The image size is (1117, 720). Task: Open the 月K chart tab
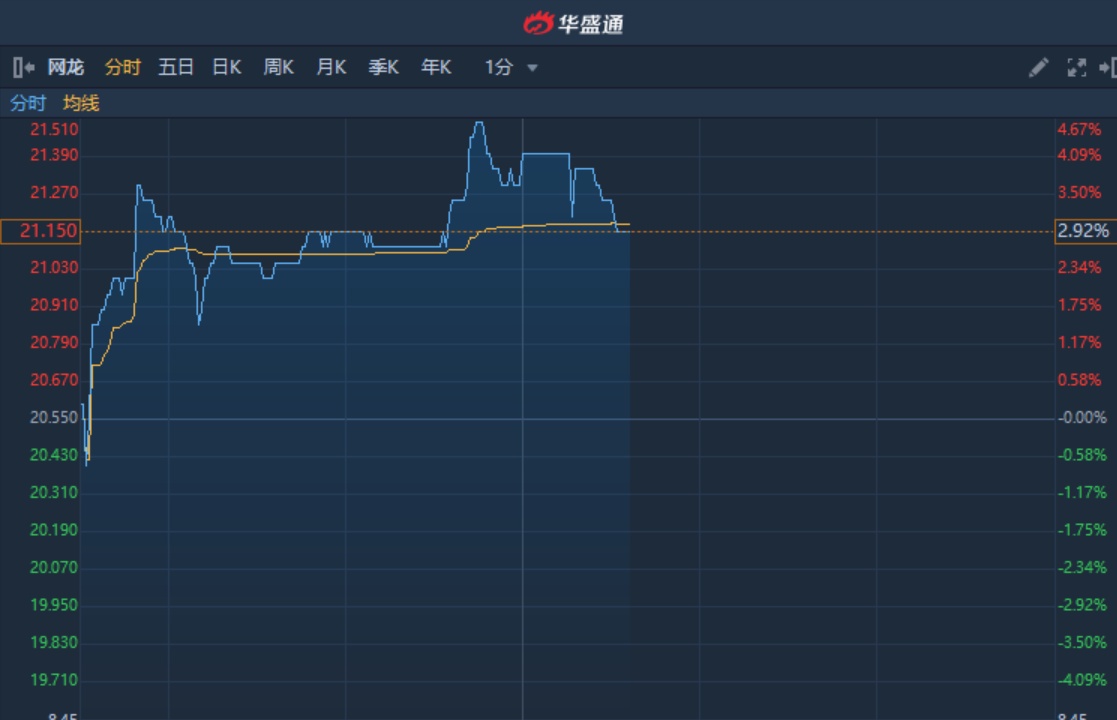point(331,68)
